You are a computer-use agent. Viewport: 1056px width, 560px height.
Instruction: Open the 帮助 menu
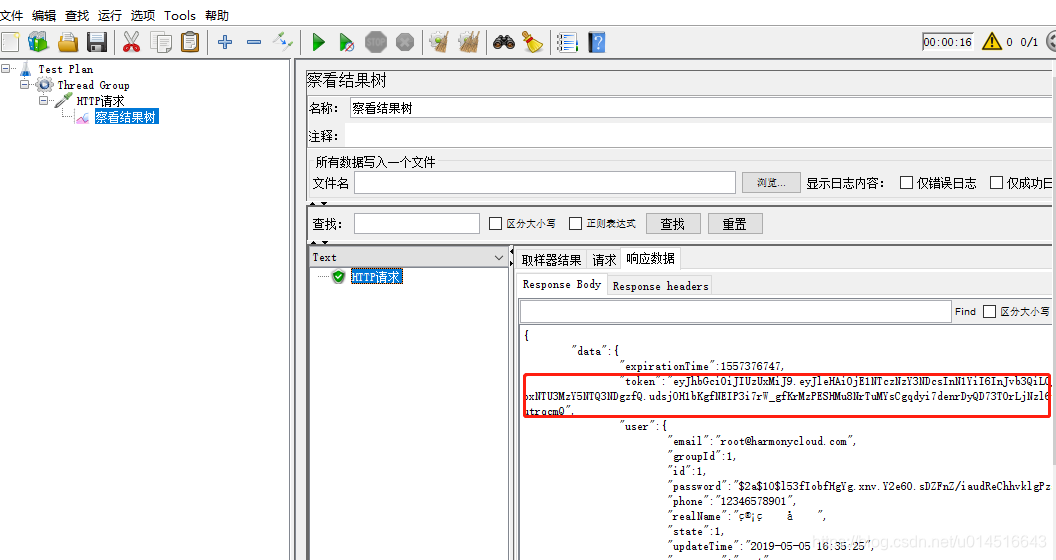[217, 15]
